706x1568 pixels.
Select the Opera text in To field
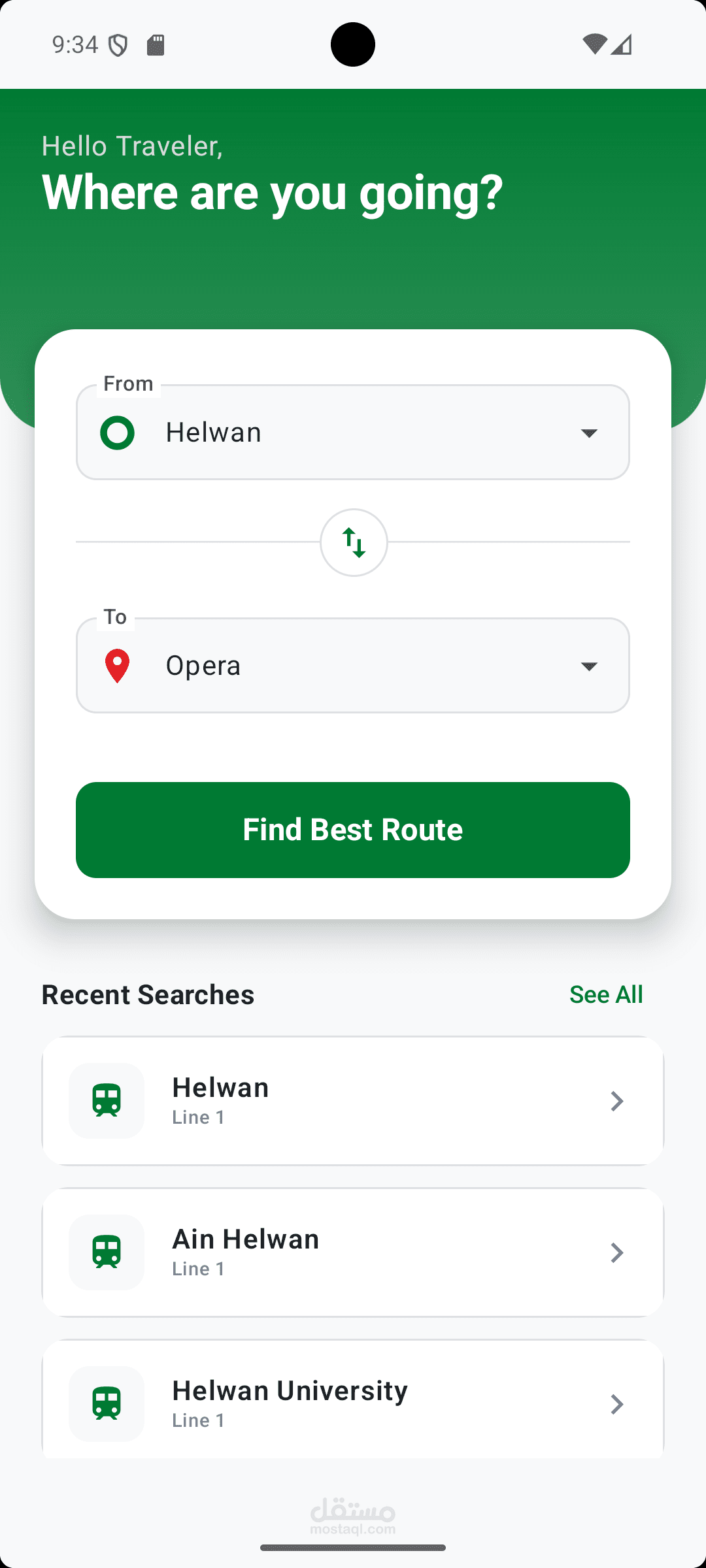click(203, 666)
